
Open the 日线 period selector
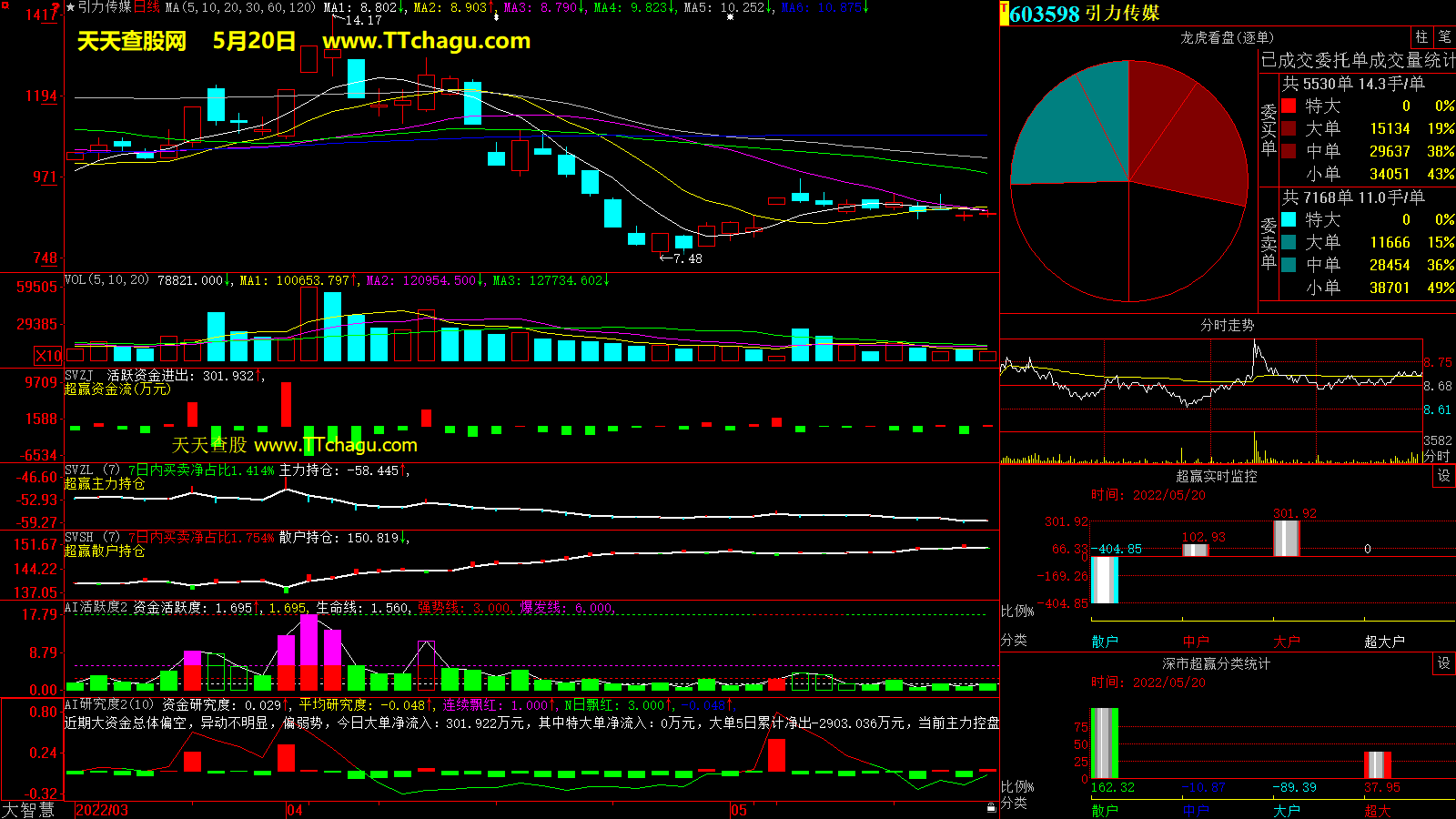[x=147, y=7]
